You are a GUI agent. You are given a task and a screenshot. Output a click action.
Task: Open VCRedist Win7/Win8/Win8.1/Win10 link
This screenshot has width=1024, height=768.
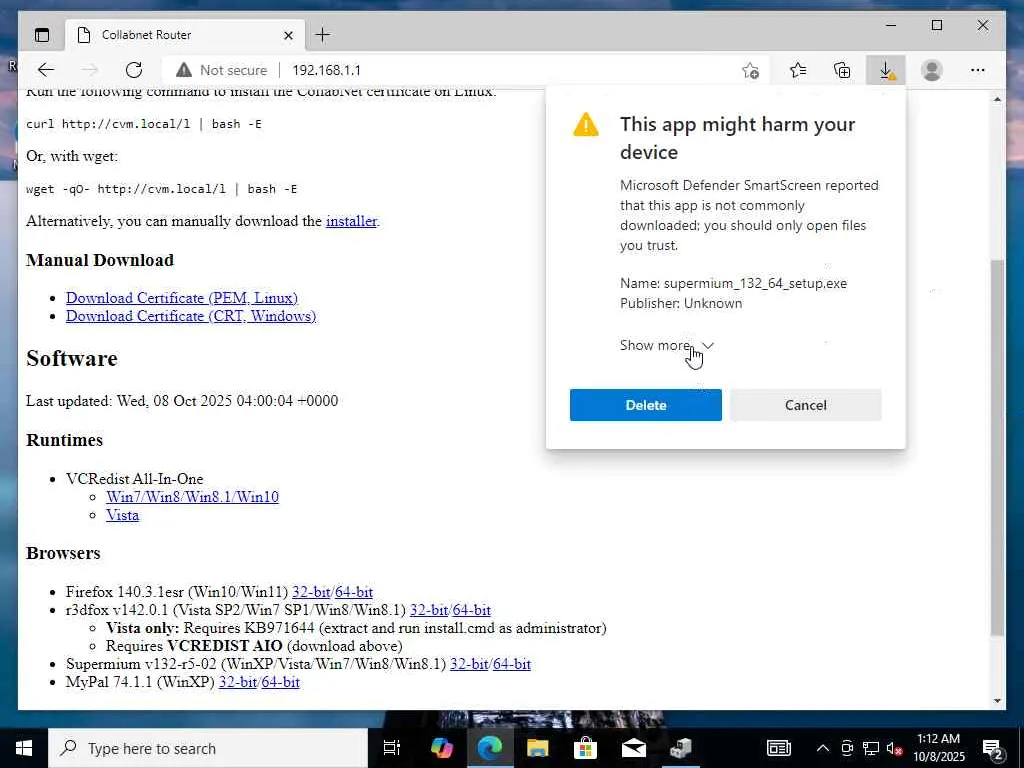[193, 497]
